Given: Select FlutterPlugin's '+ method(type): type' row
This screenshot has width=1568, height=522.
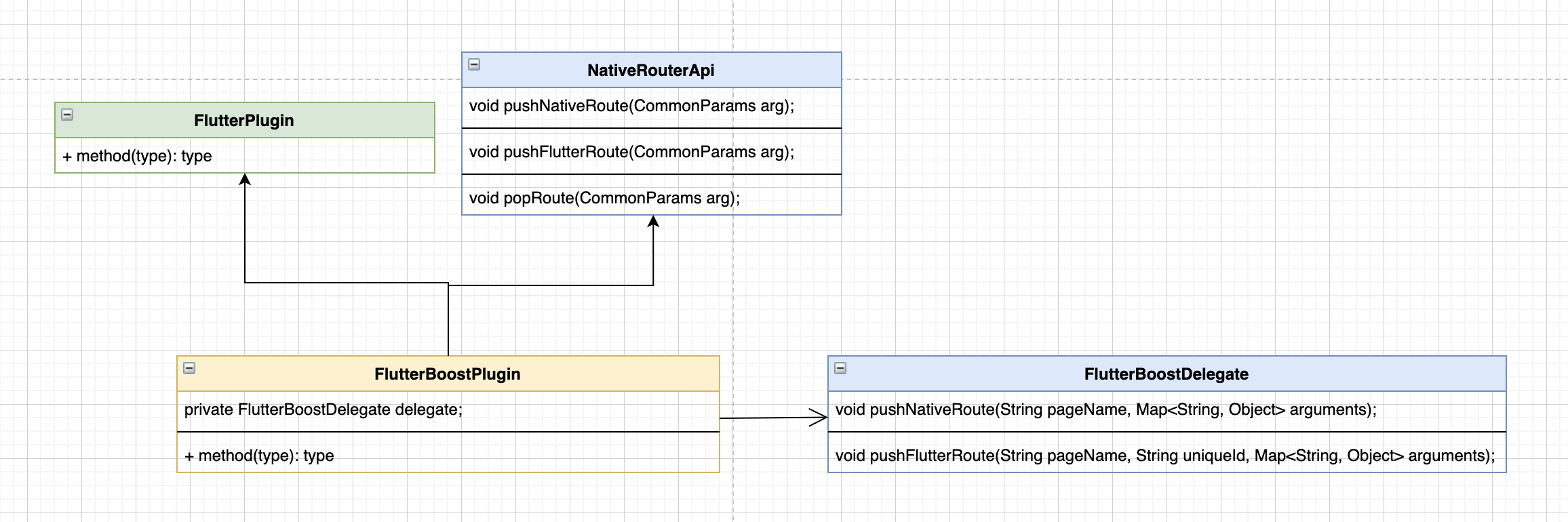Looking at the screenshot, I should coord(245,156).
